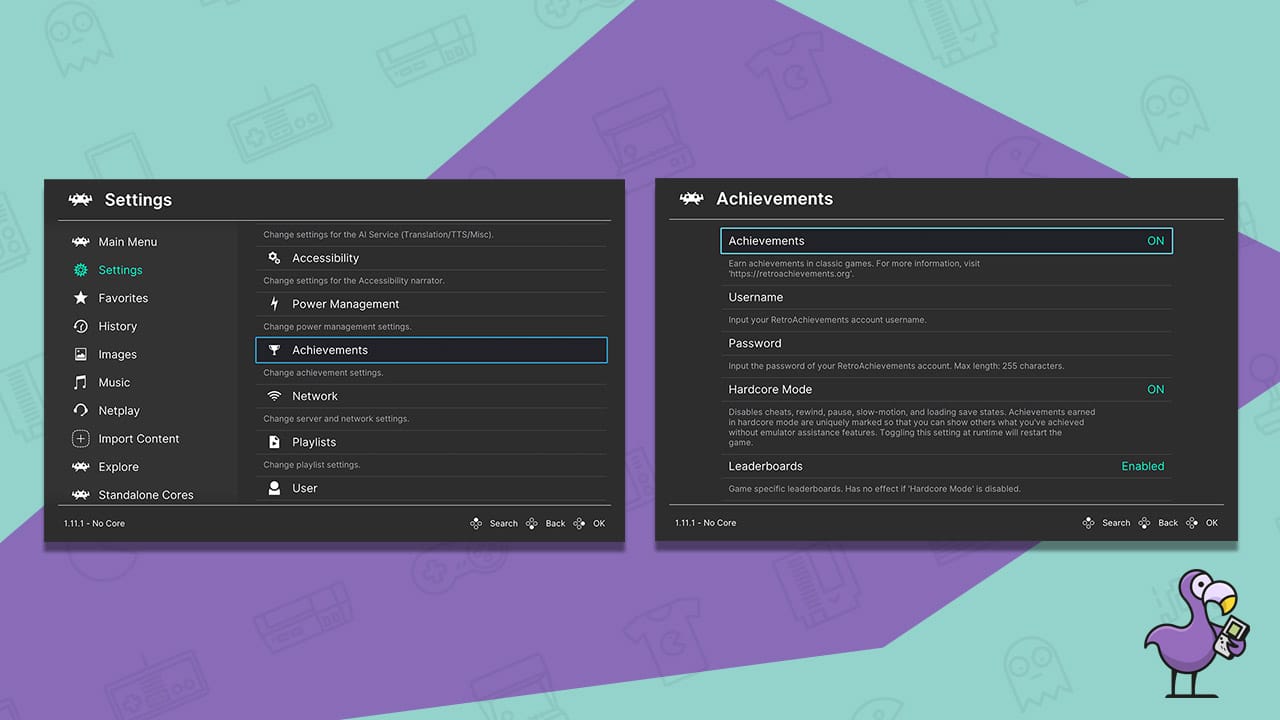
Task: Open Playlists via its list icon
Action: (x=275, y=442)
